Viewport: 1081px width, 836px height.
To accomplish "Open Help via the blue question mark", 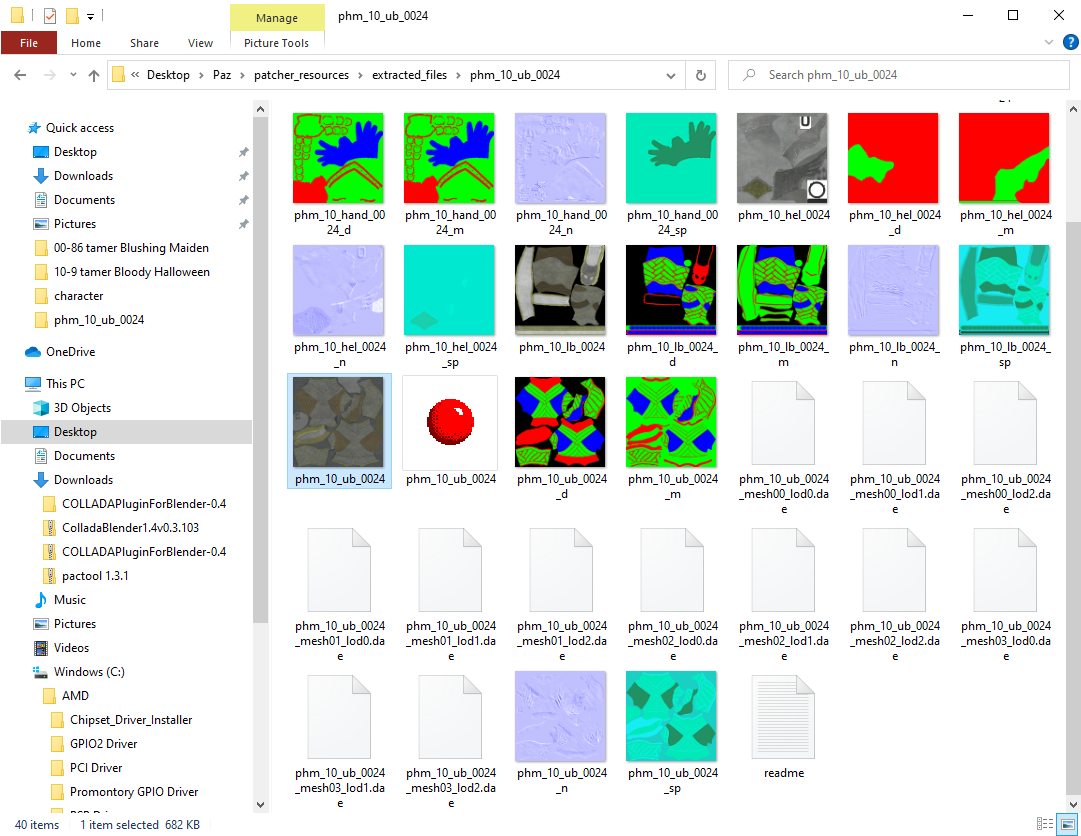I will pyautogui.click(x=1067, y=43).
